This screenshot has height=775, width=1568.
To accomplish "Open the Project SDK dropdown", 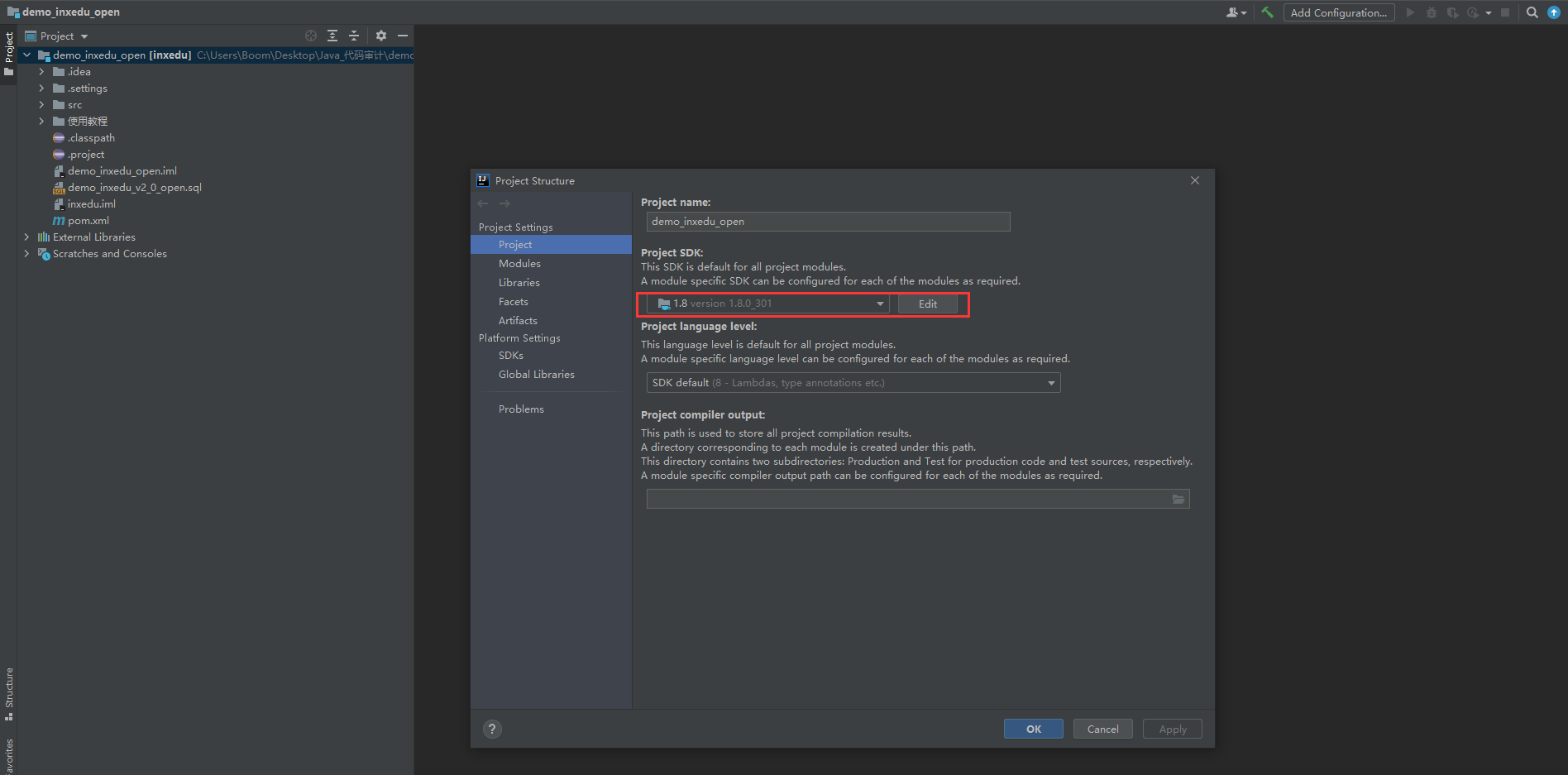I will [767, 304].
